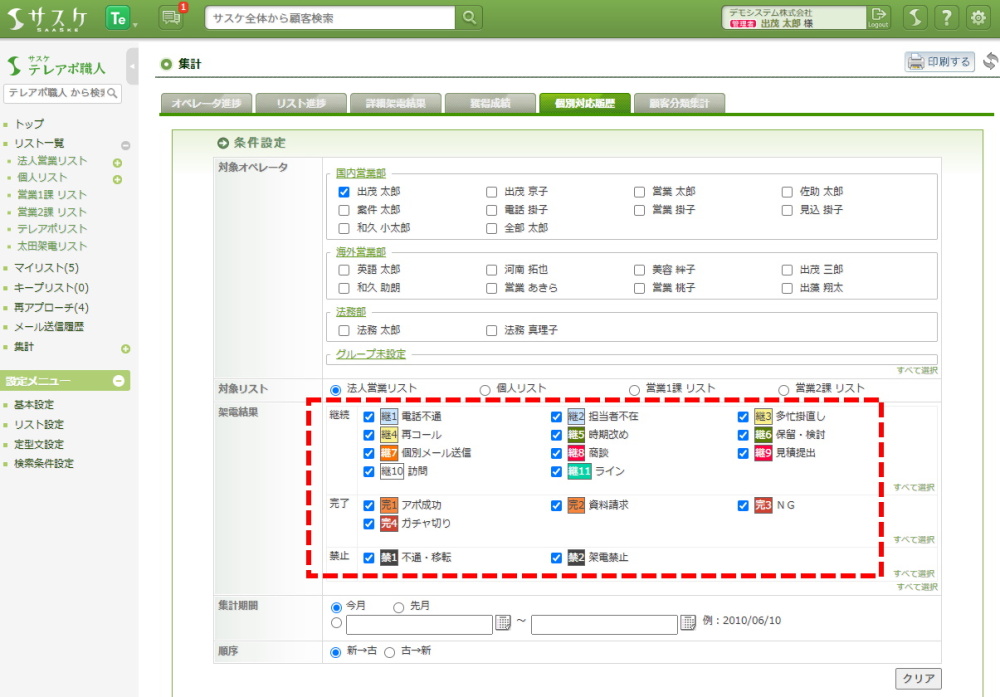Expand the 法人営業リスト plus icon

[x=117, y=162]
